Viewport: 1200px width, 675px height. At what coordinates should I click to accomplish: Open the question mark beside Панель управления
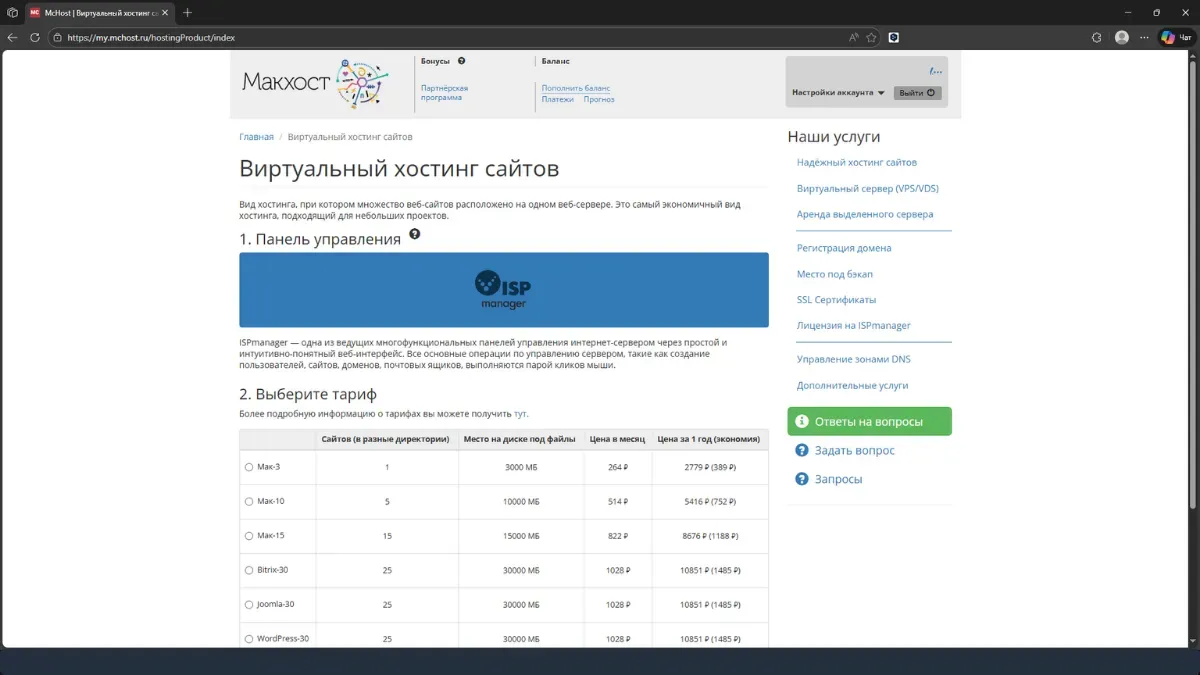tap(416, 233)
